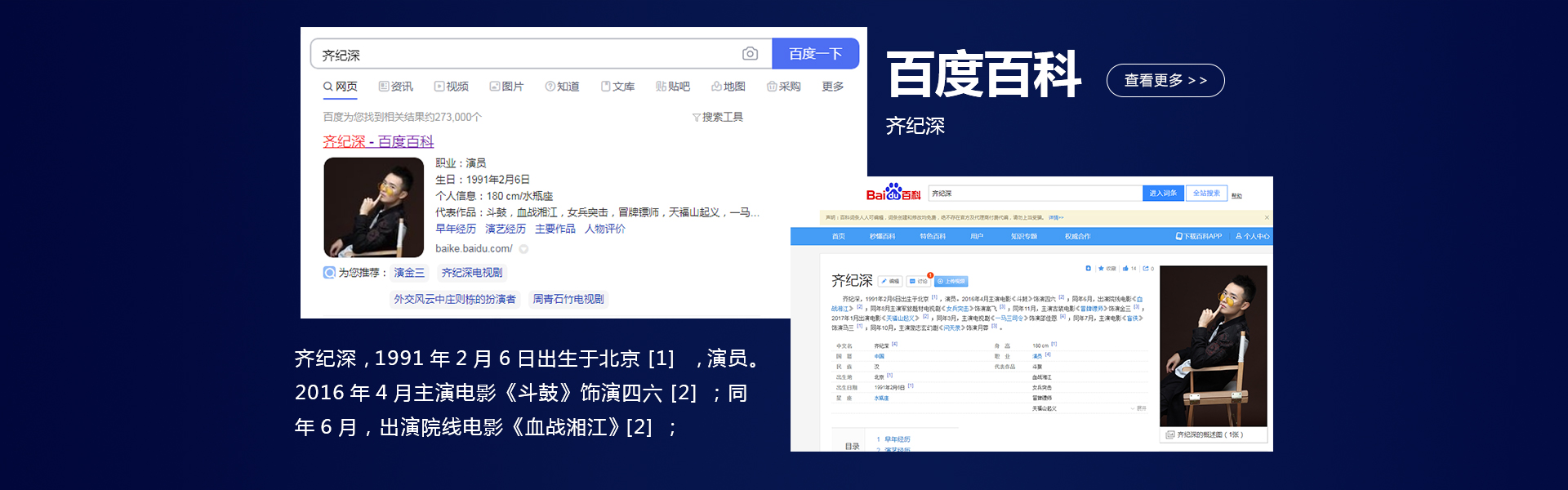Switch to the 资讯 tab
The image size is (1568, 490).
[396, 87]
